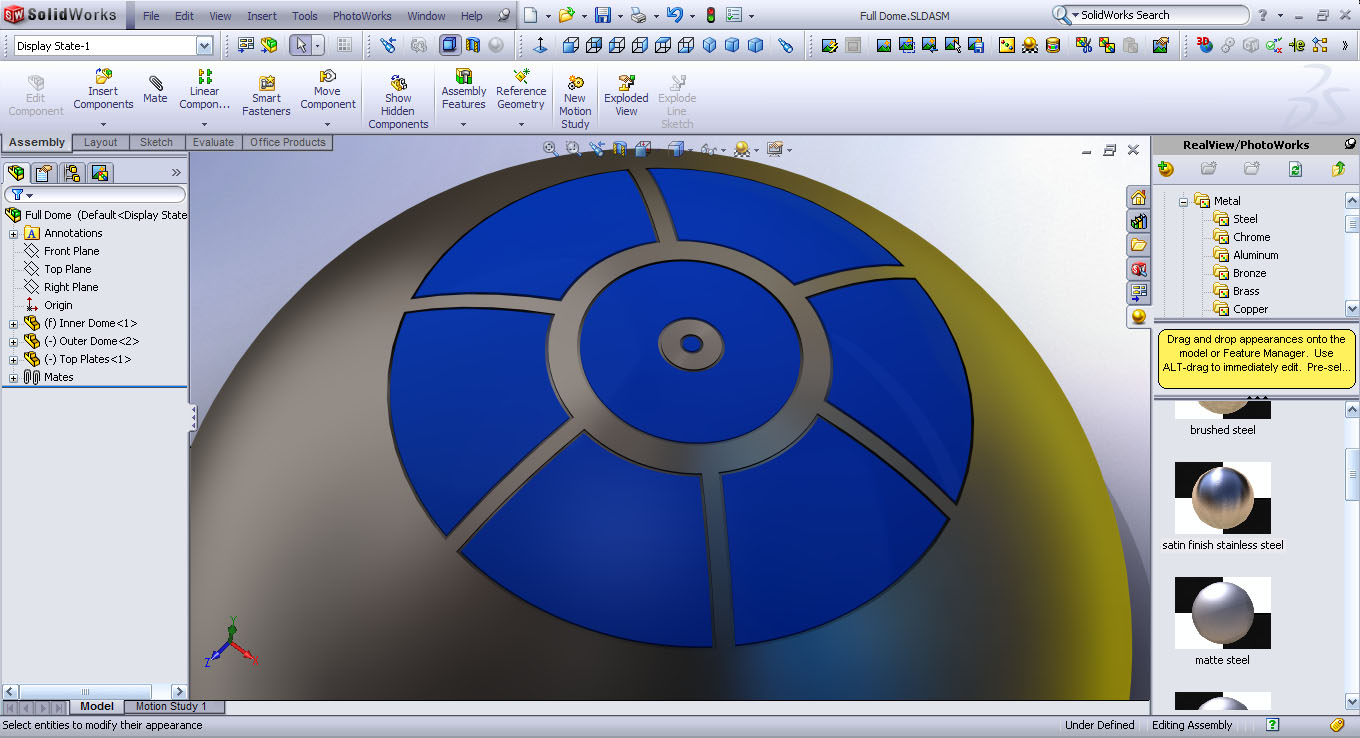Choose the matte steel appearance swatch
The height and width of the screenshot is (738, 1360).
1223,612
